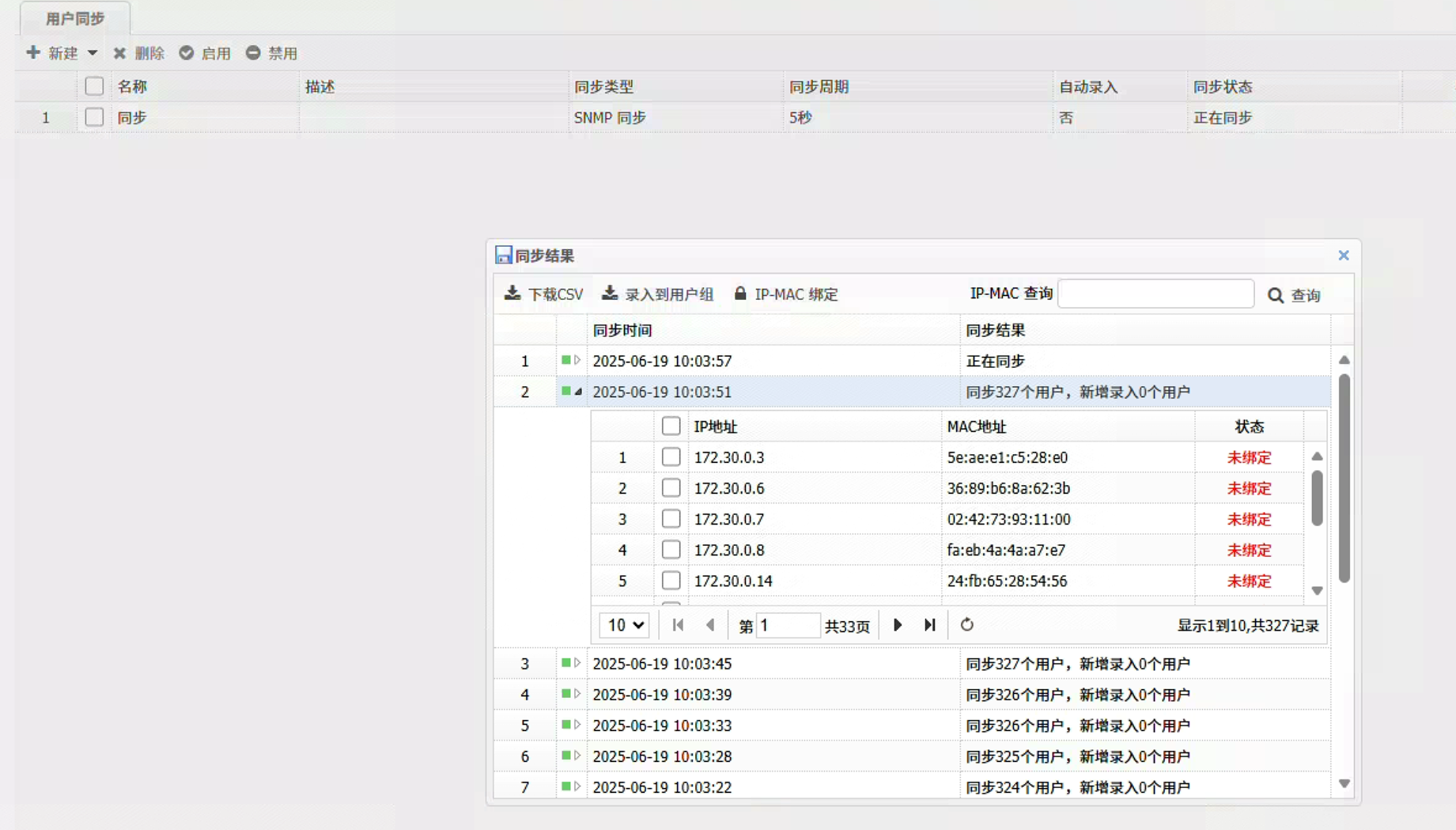Click the 删除 delete button
Viewport: 1456px width, 830px height.
pos(139,53)
